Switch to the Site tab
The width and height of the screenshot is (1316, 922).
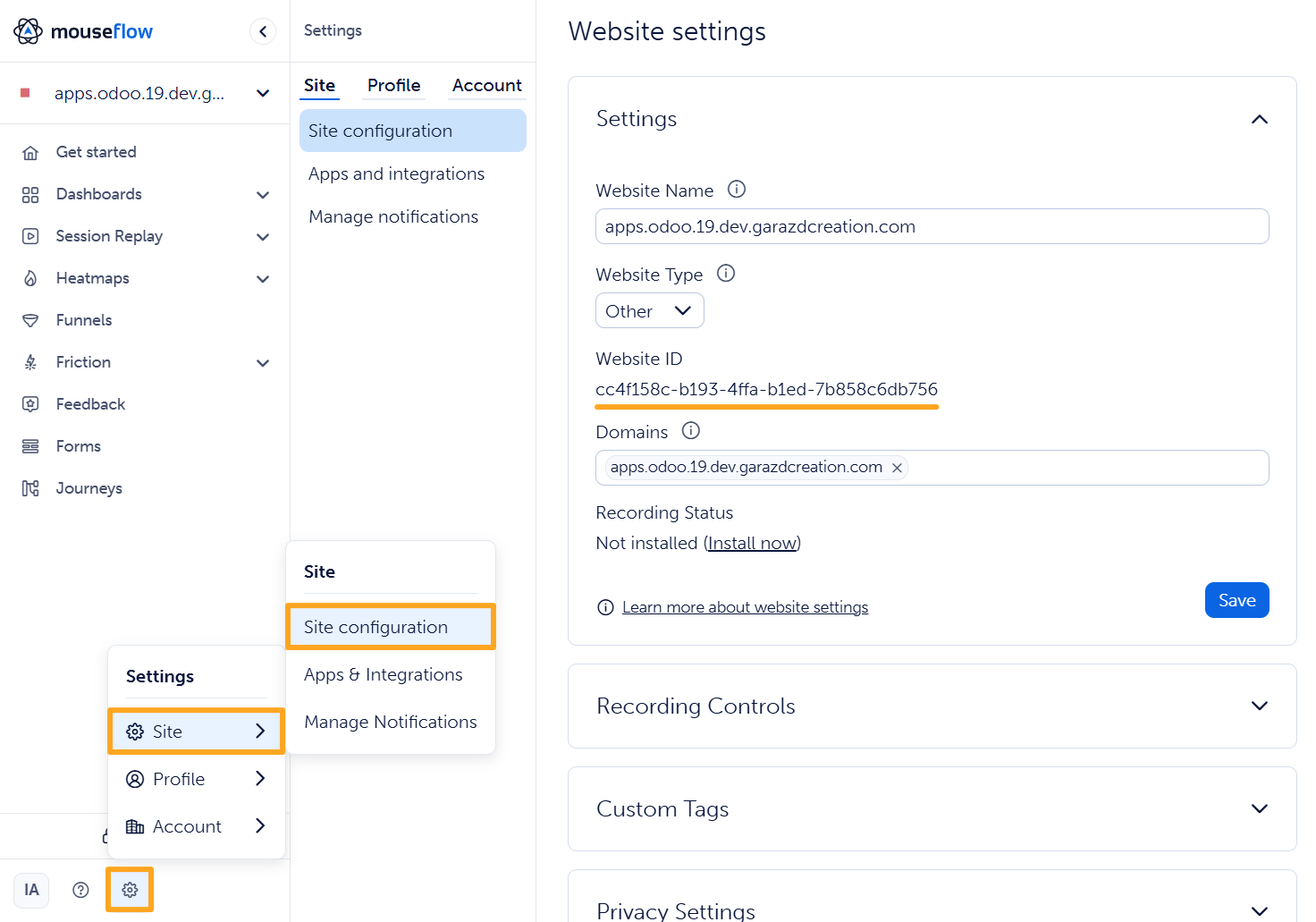click(319, 85)
